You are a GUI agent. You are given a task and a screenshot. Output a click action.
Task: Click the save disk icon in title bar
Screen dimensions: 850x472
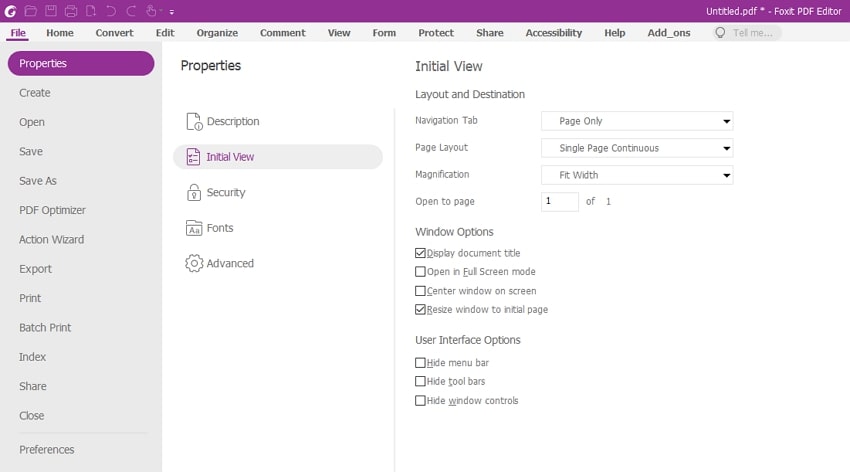(x=51, y=11)
